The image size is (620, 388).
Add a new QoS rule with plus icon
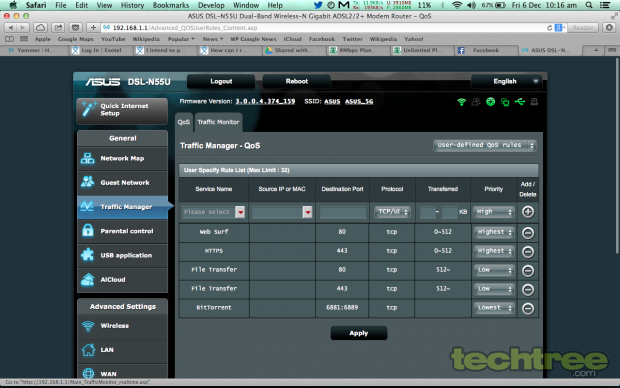528,212
